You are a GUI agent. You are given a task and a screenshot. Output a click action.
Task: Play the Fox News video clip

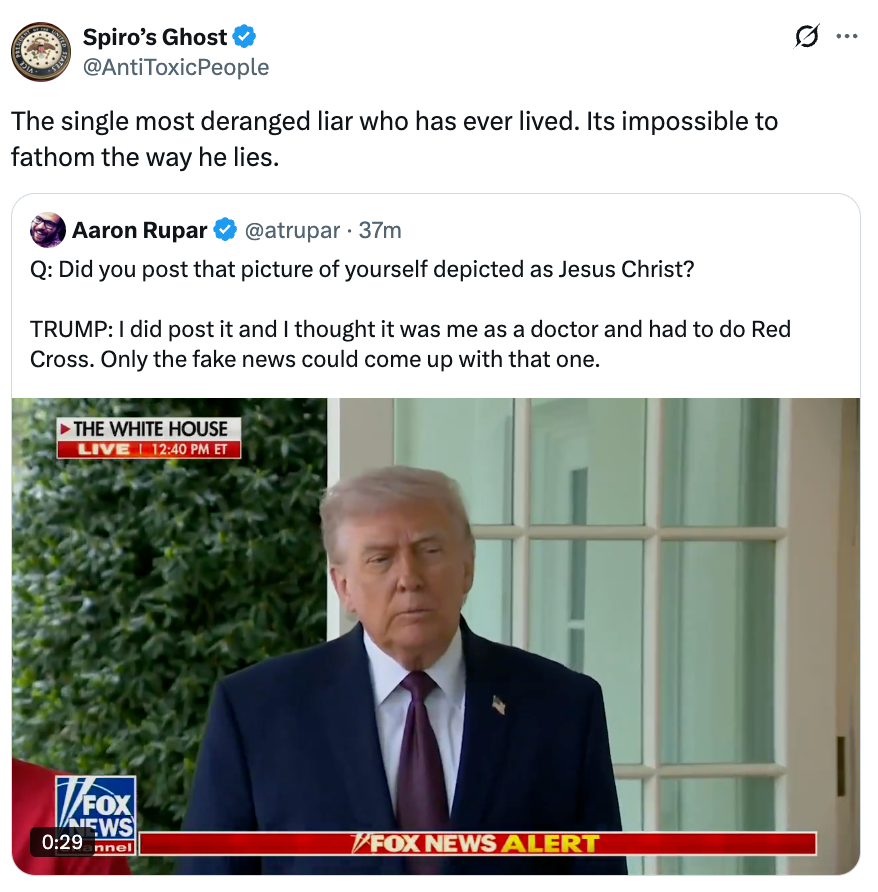tap(436, 636)
